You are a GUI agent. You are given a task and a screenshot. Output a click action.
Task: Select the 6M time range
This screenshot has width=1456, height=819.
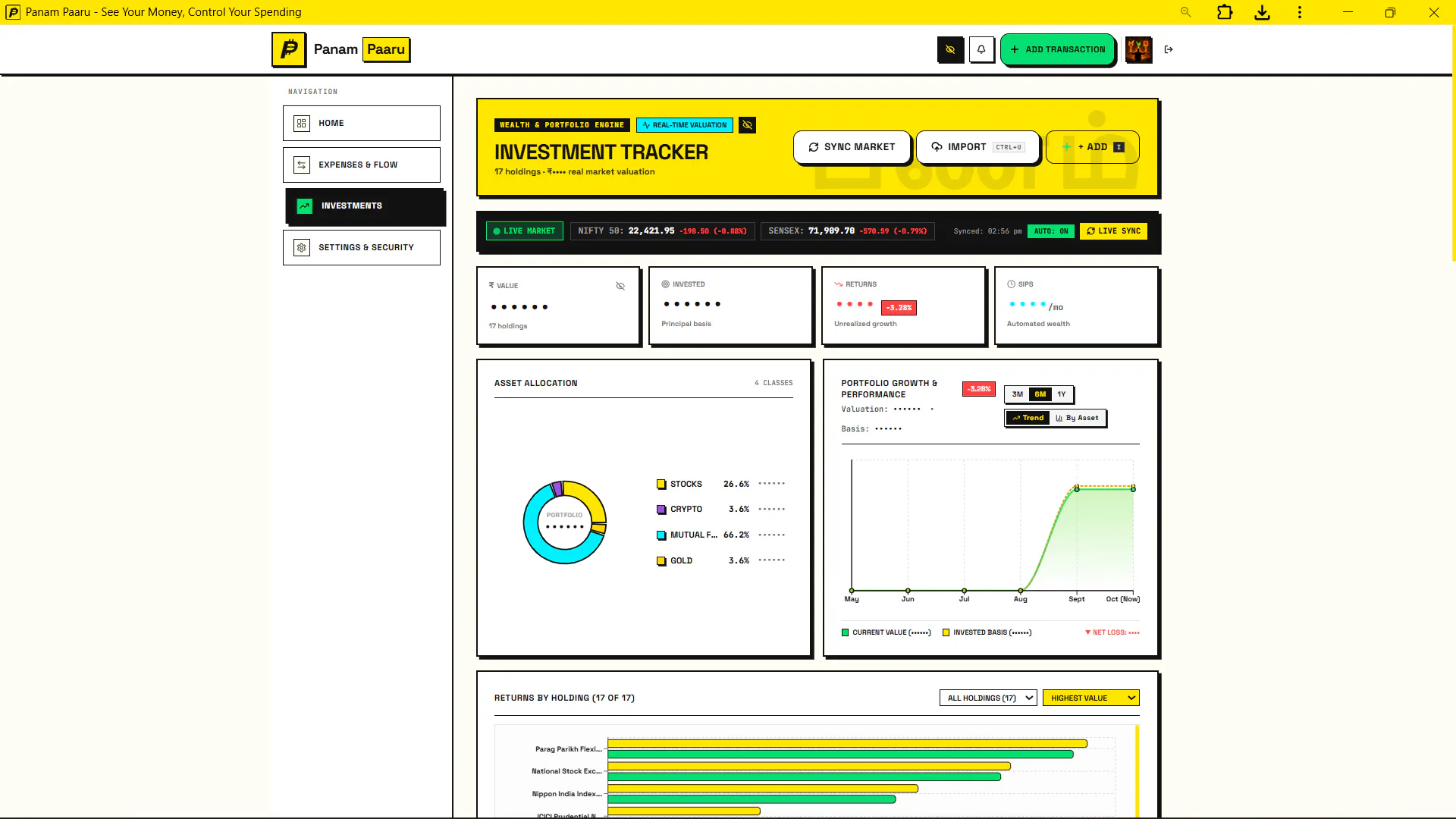pos(1040,394)
